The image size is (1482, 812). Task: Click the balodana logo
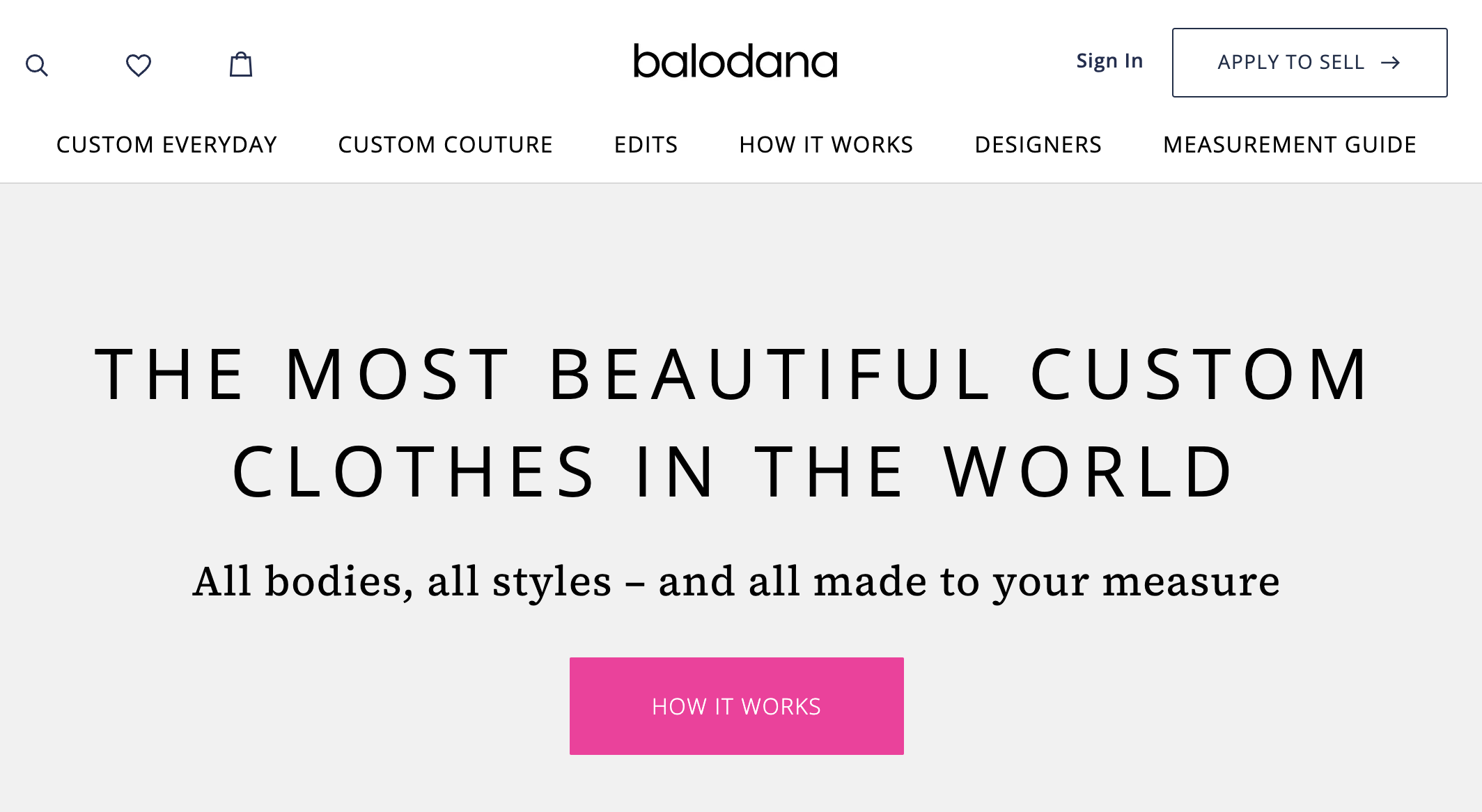(735, 61)
